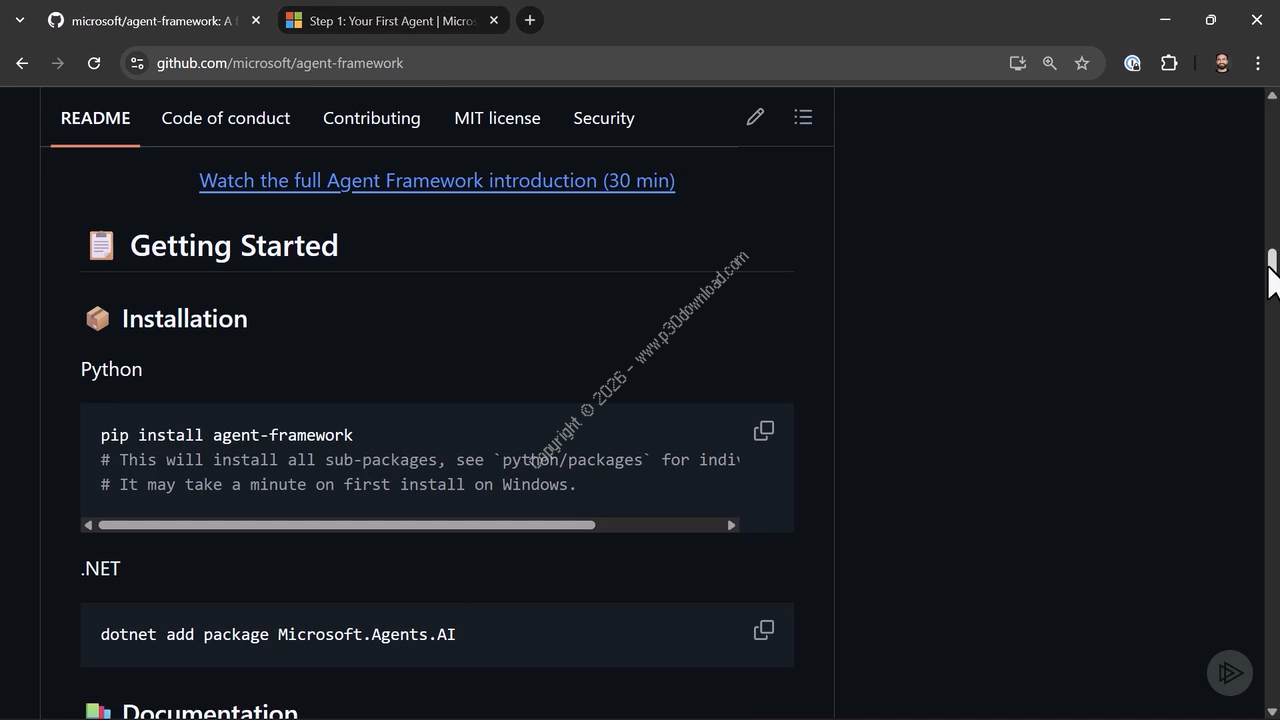The width and height of the screenshot is (1280, 720).
Task: Go forward to the next page
Action: click(58, 63)
